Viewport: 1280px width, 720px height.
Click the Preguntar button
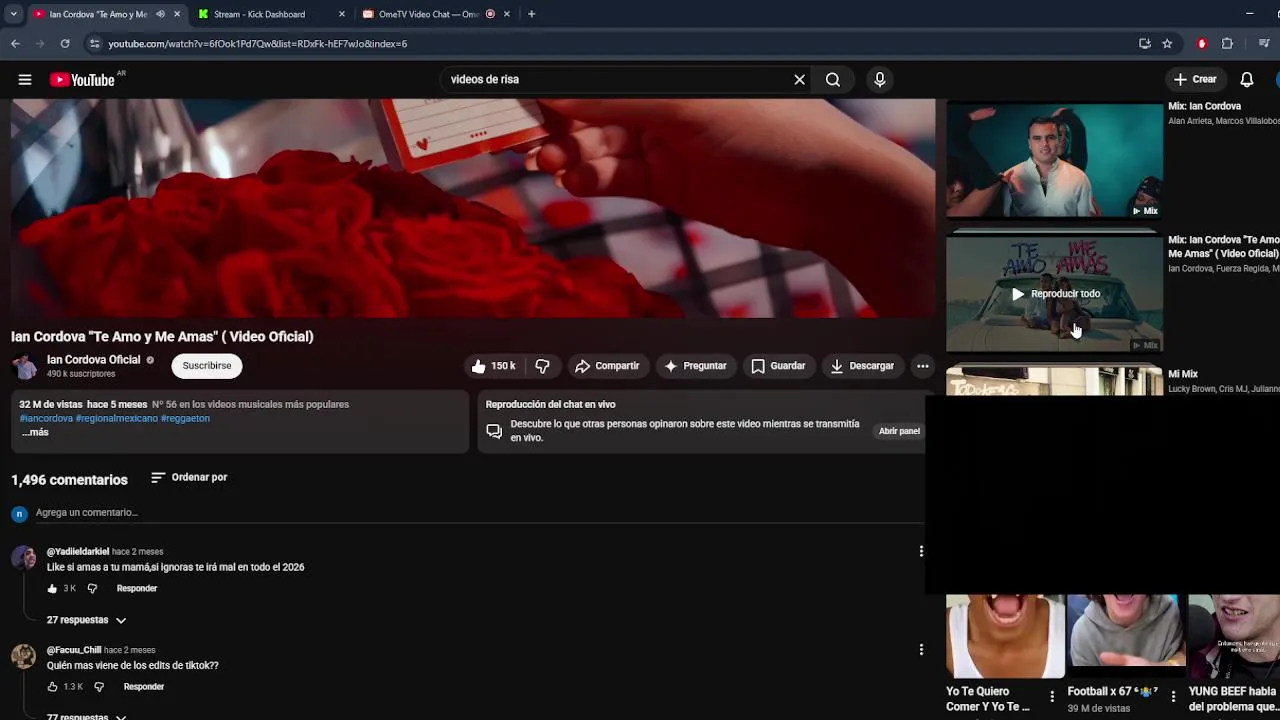(695, 366)
